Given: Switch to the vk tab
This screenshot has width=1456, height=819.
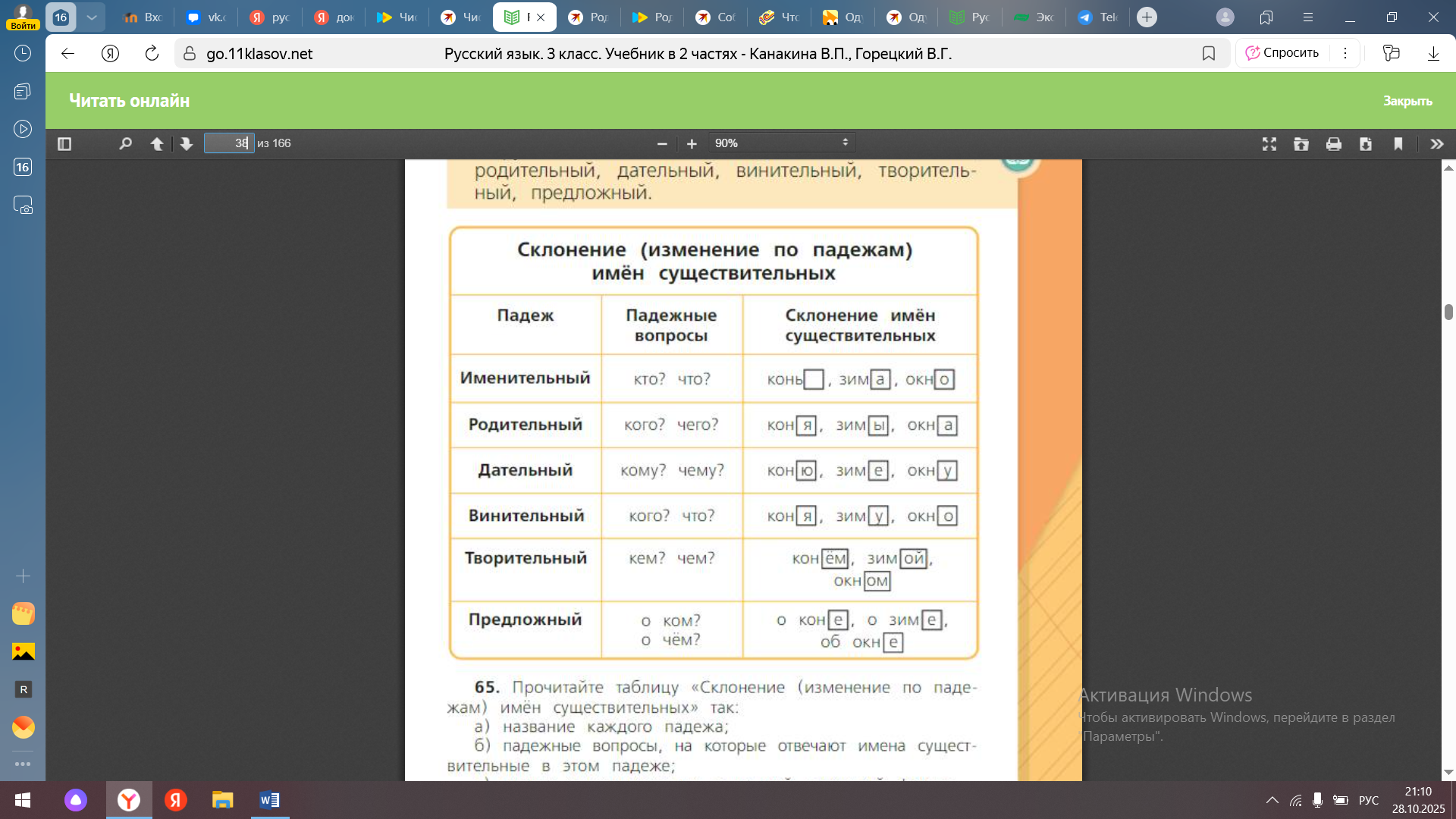Looking at the screenshot, I should pyautogui.click(x=206, y=17).
